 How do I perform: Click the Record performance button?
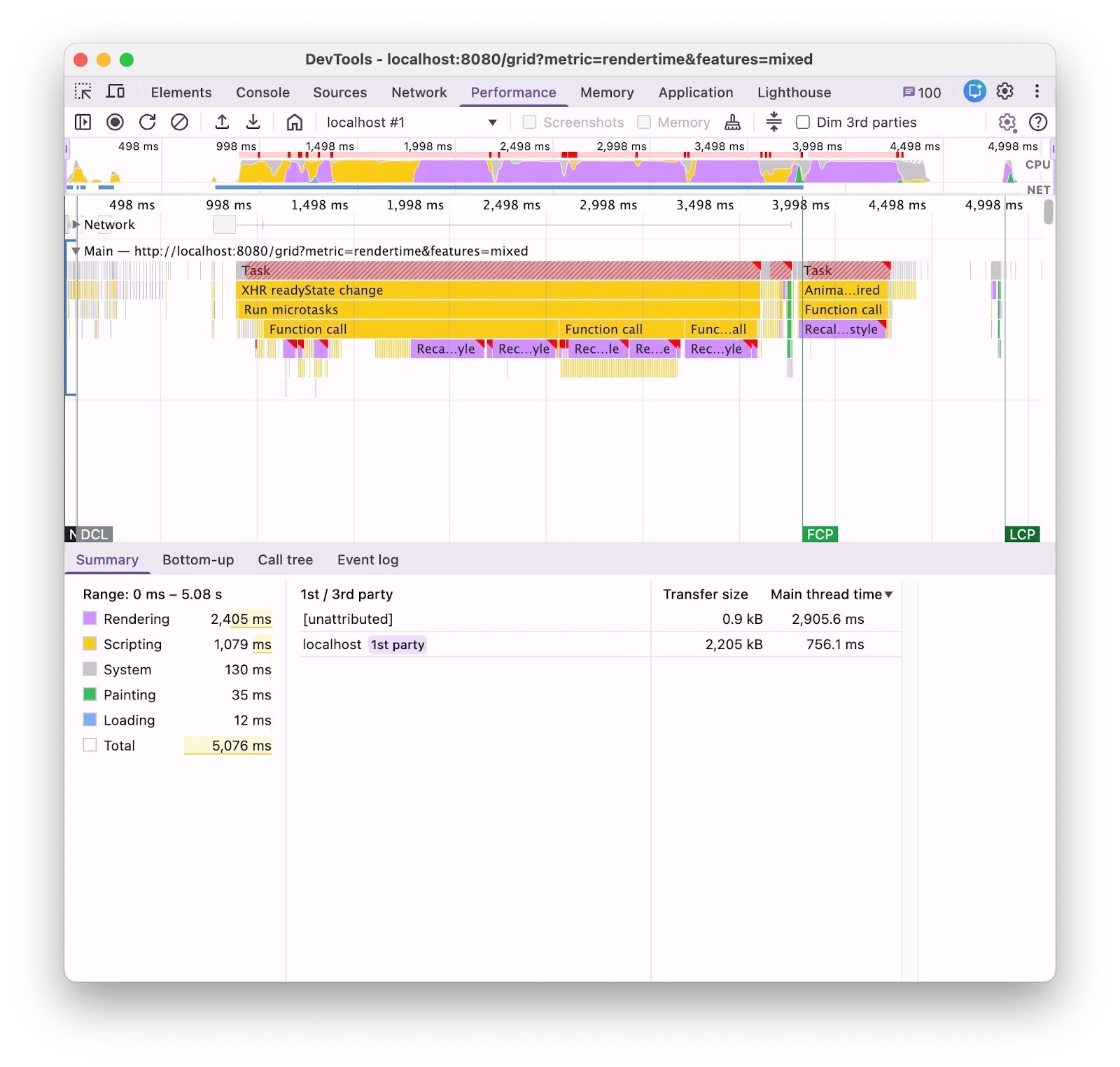pyautogui.click(x=115, y=123)
